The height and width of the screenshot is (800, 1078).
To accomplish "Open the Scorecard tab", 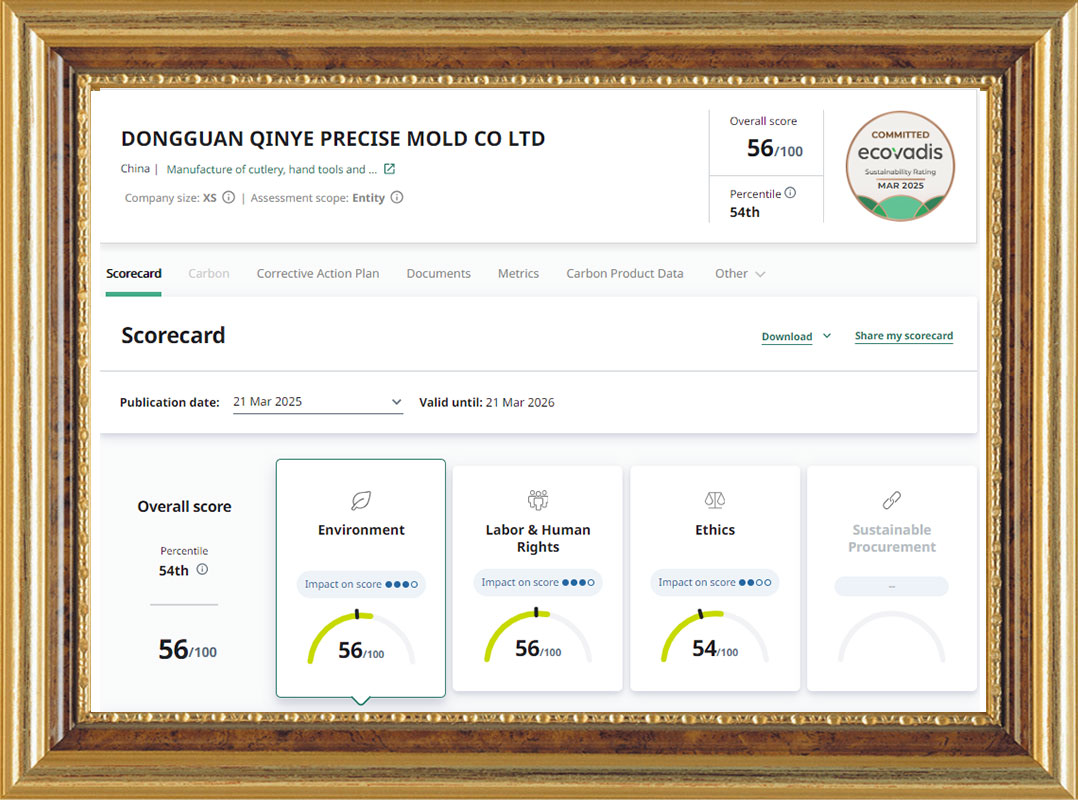I will pyautogui.click(x=133, y=274).
